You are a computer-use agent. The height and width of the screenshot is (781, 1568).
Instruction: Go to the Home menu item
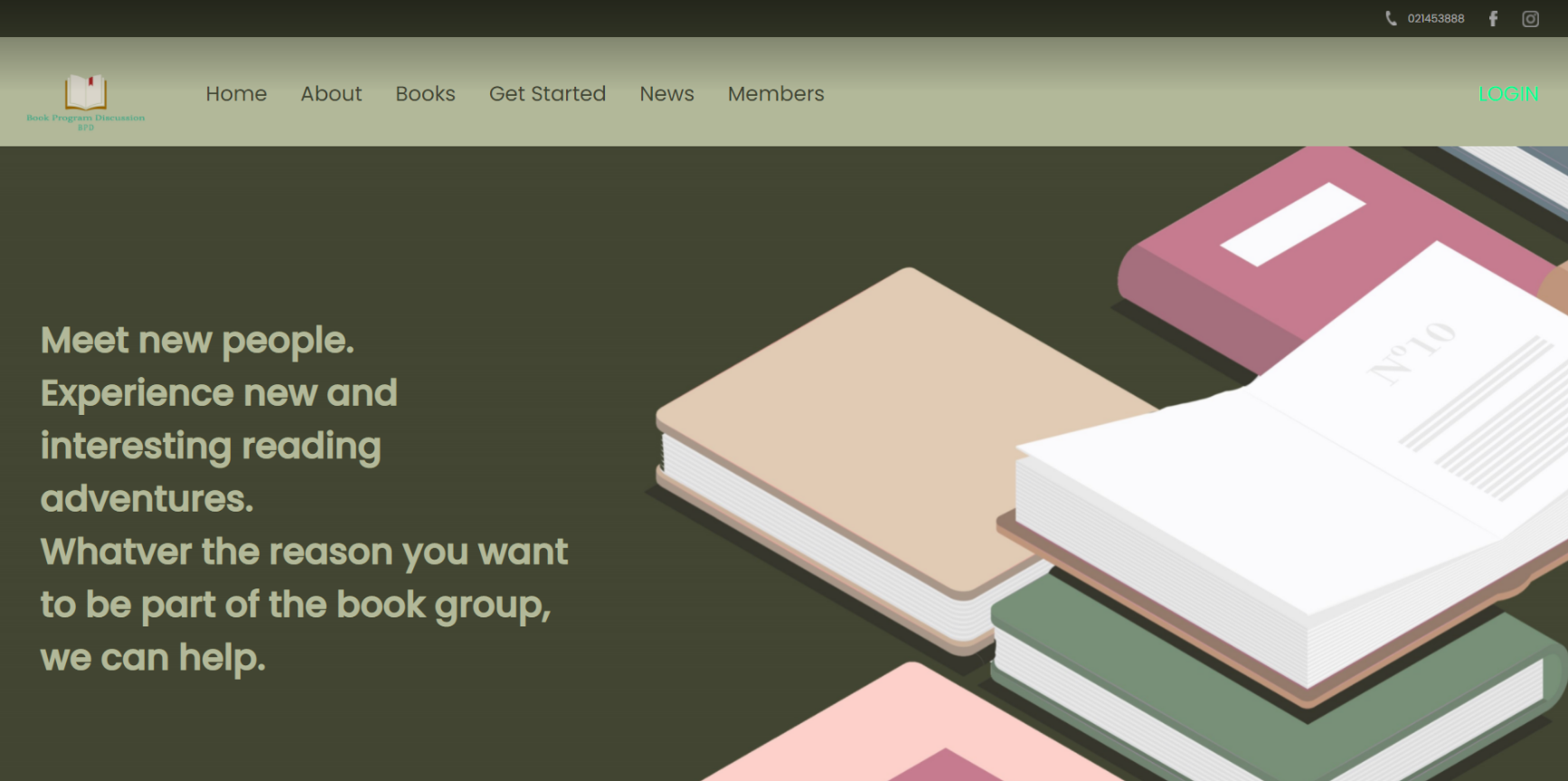[236, 94]
